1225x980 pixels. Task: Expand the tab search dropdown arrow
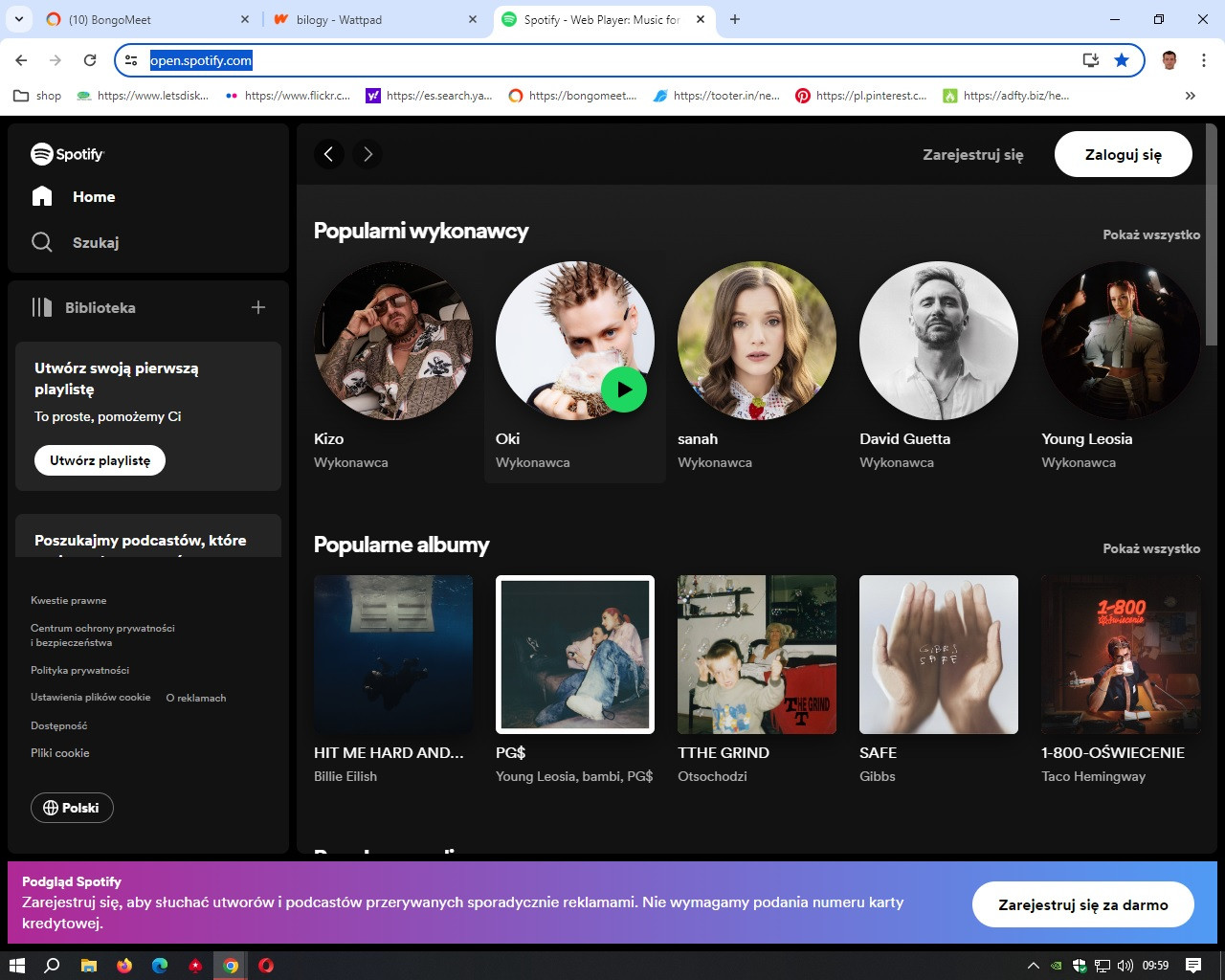click(18, 19)
